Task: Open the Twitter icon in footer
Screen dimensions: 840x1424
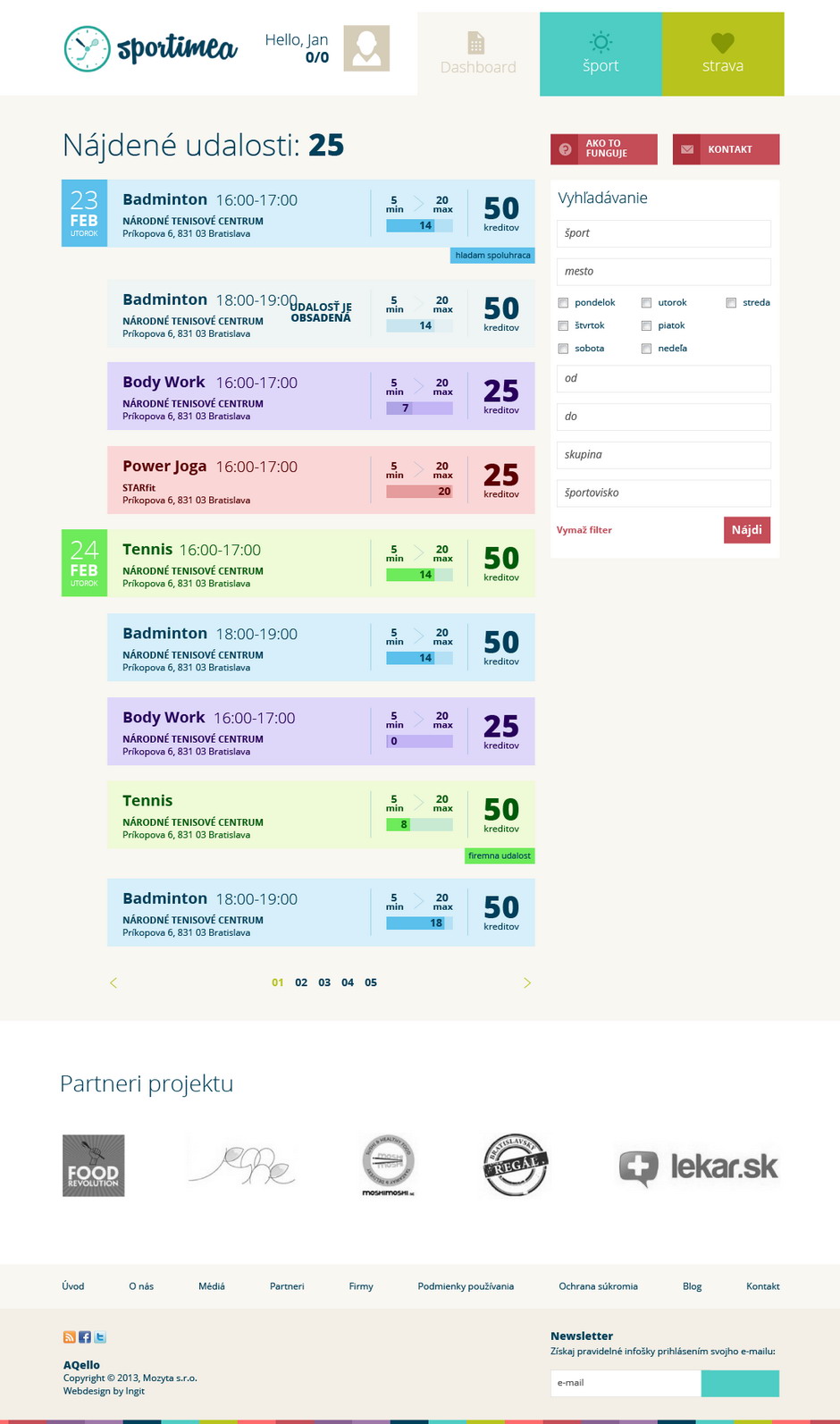Action: (100, 1337)
